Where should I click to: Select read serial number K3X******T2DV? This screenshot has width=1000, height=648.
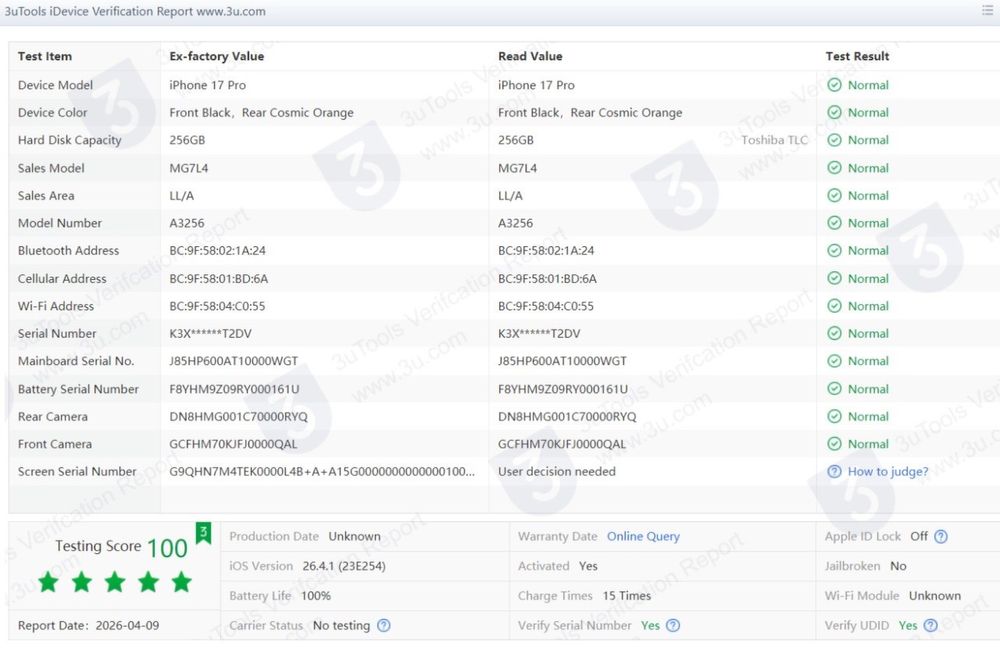pos(539,333)
